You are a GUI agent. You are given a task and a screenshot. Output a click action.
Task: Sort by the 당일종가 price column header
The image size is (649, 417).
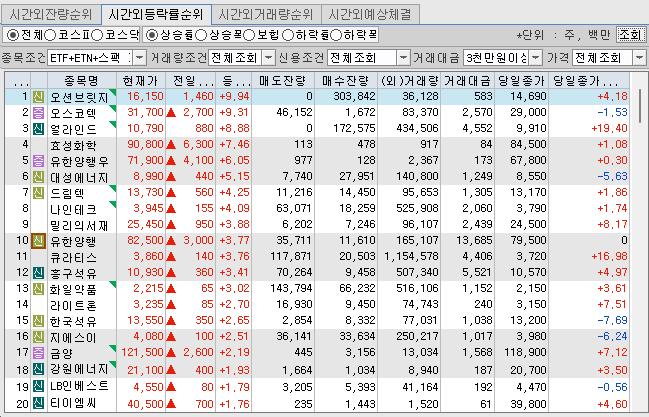coord(522,81)
